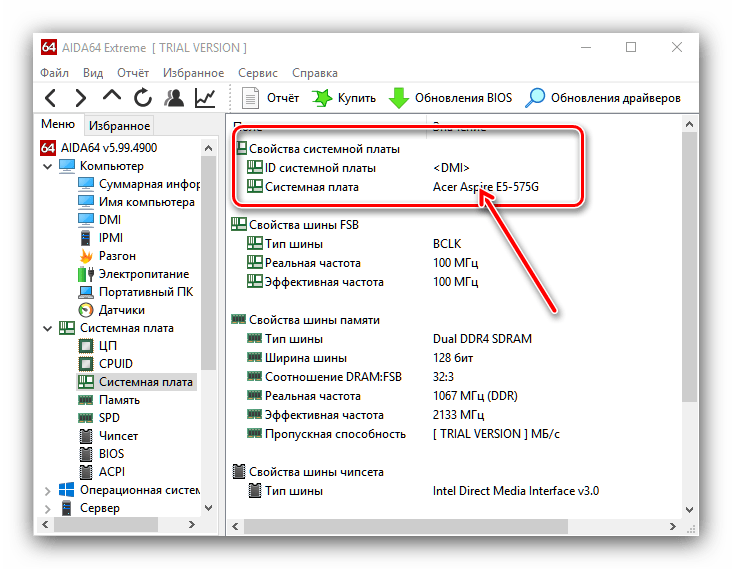This screenshot has width=732, height=569.
Task: Click the Купить buy button
Action: click(344, 98)
